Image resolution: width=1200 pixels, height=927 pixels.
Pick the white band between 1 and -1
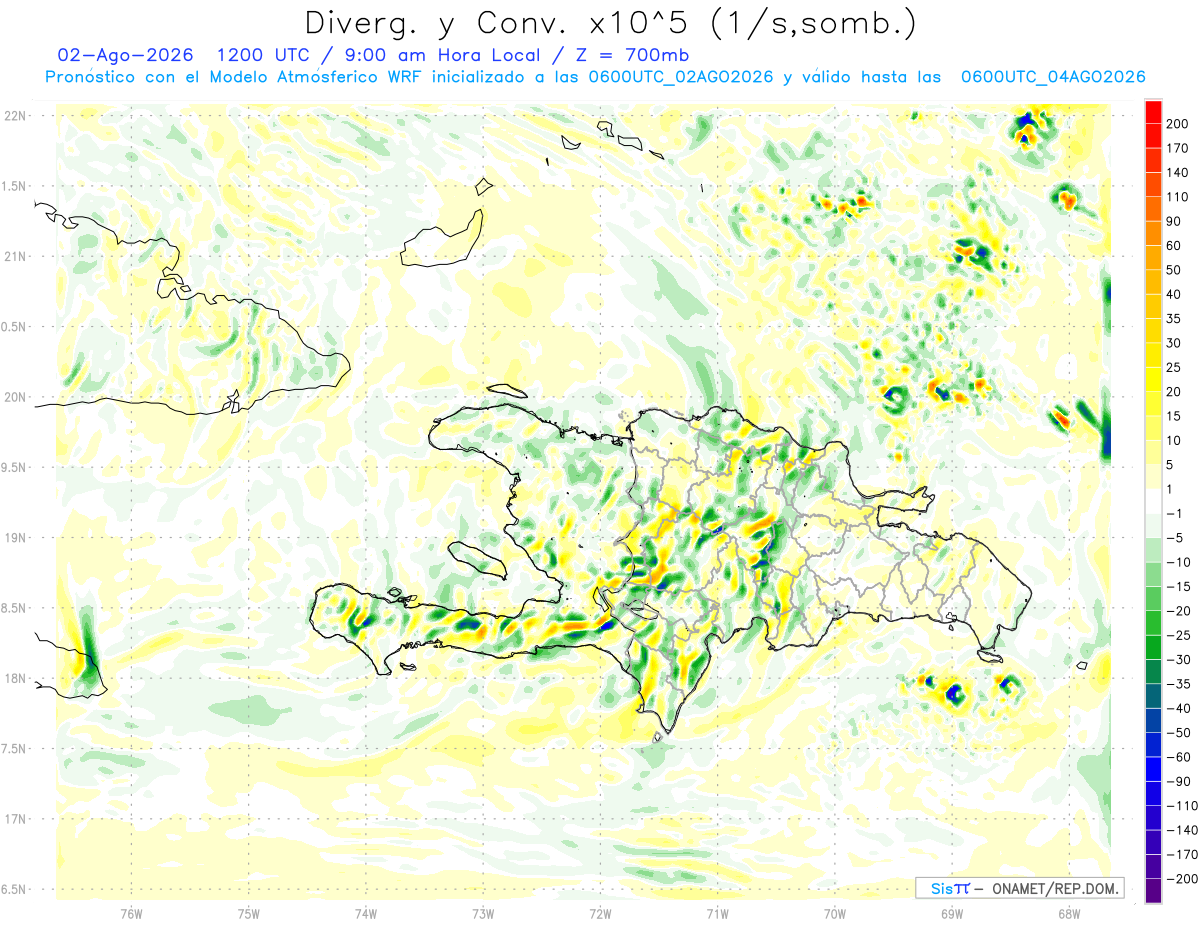[1153, 502]
